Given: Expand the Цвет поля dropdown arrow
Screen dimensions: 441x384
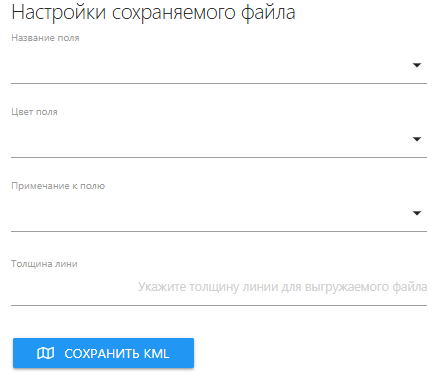Looking at the screenshot, I should [417, 139].
